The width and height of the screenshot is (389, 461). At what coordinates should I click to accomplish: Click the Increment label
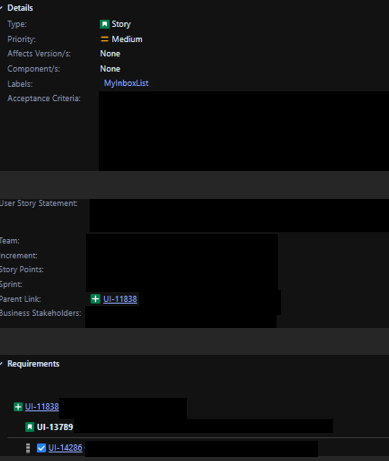point(19,256)
